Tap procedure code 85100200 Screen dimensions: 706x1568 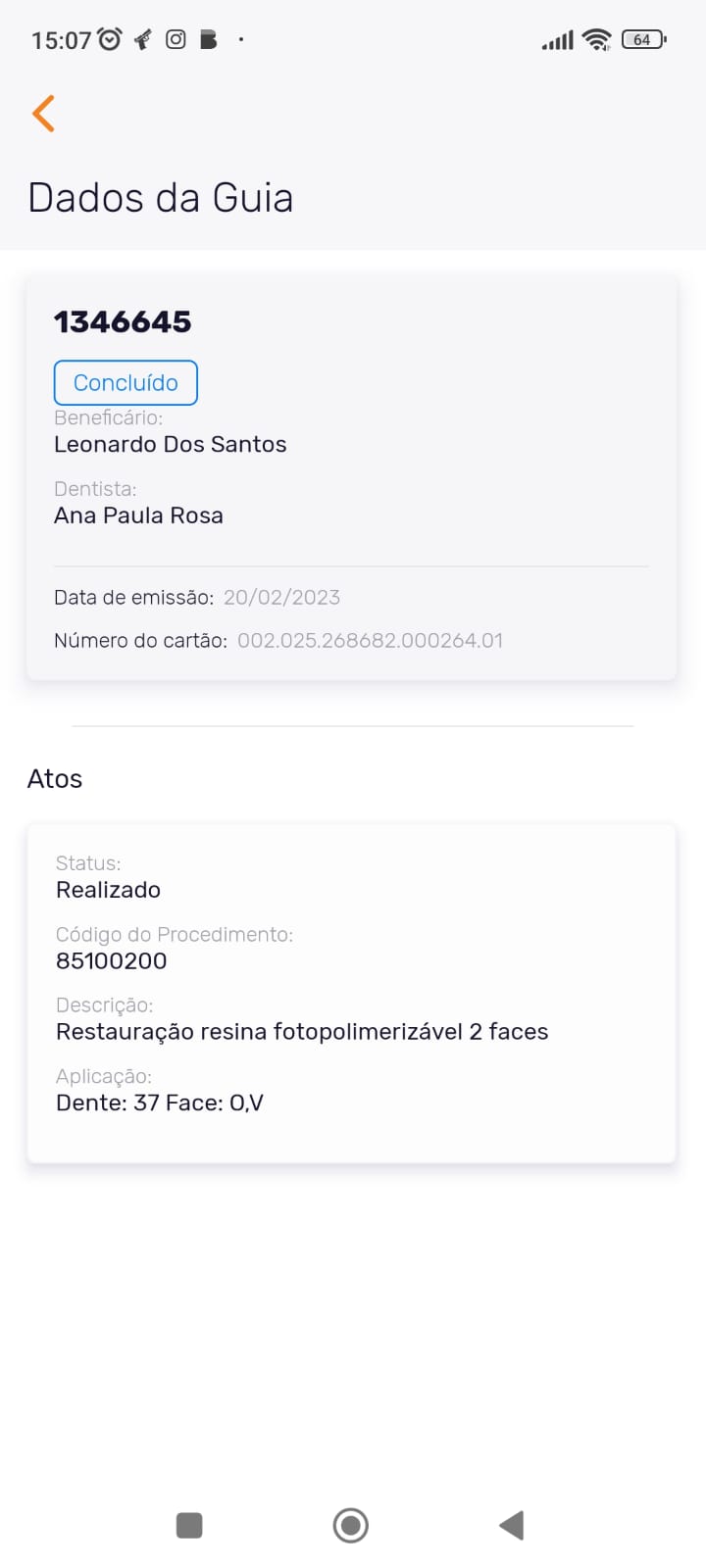click(112, 960)
